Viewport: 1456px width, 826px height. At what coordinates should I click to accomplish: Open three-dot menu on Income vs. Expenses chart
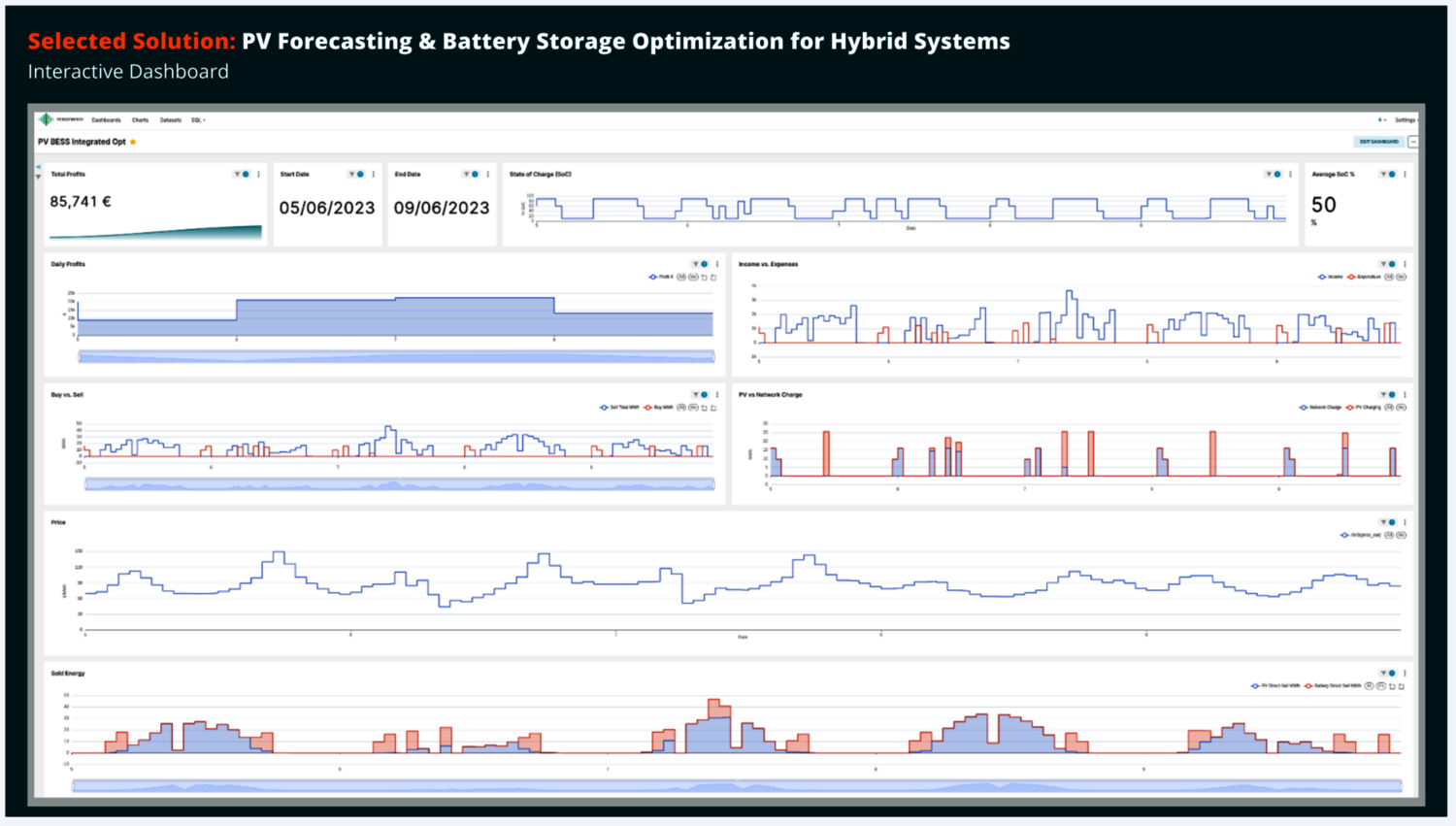pos(1405,264)
